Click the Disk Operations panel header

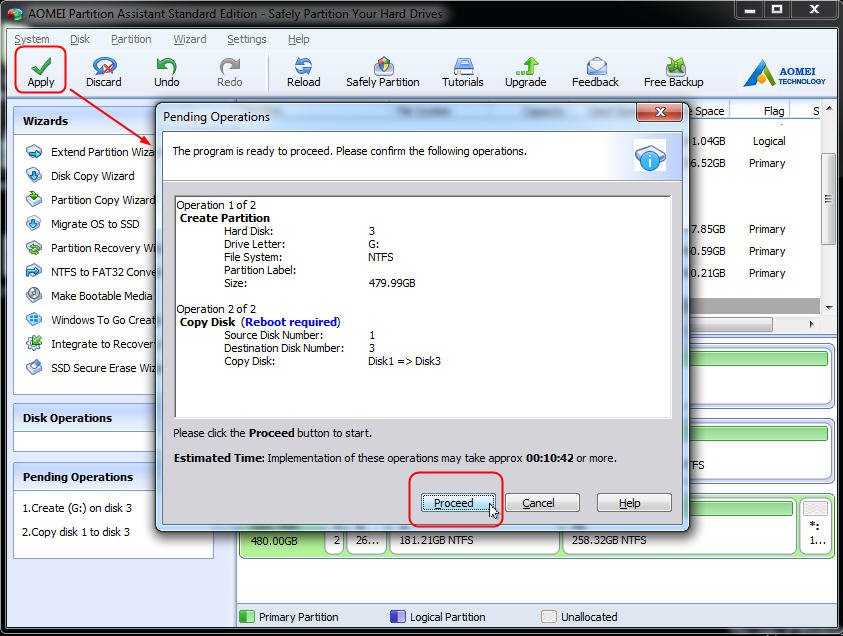pos(84,418)
